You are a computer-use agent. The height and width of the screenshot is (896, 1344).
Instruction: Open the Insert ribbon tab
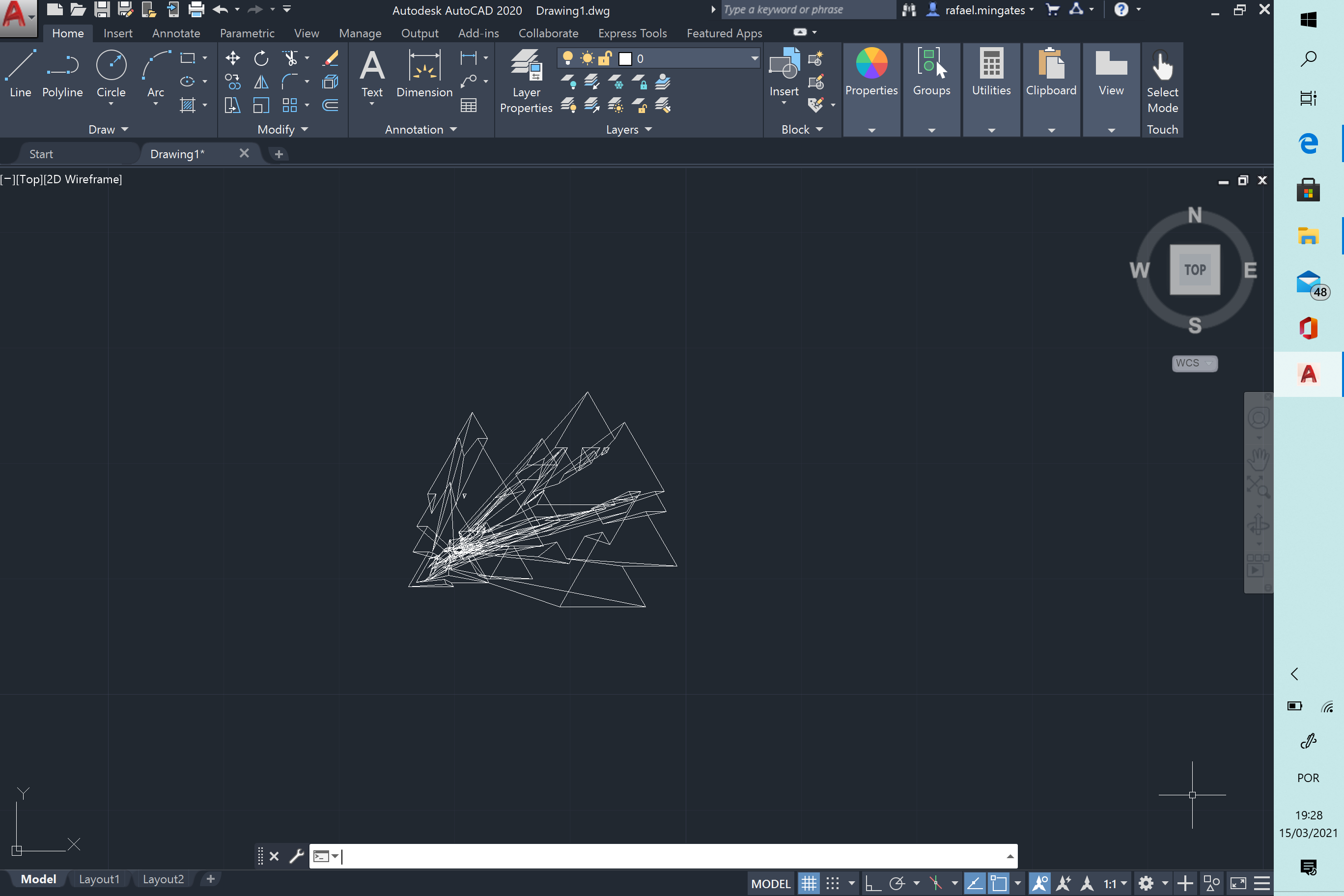[118, 33]
